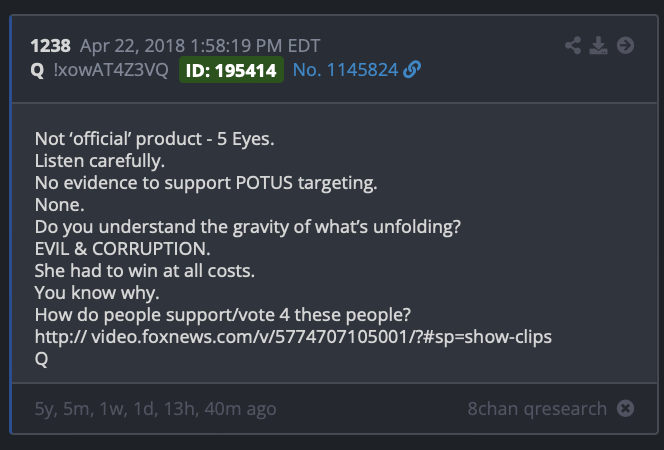664x450 pixels.
Task: Select the post number 1238
Action: tap(50, 46)
